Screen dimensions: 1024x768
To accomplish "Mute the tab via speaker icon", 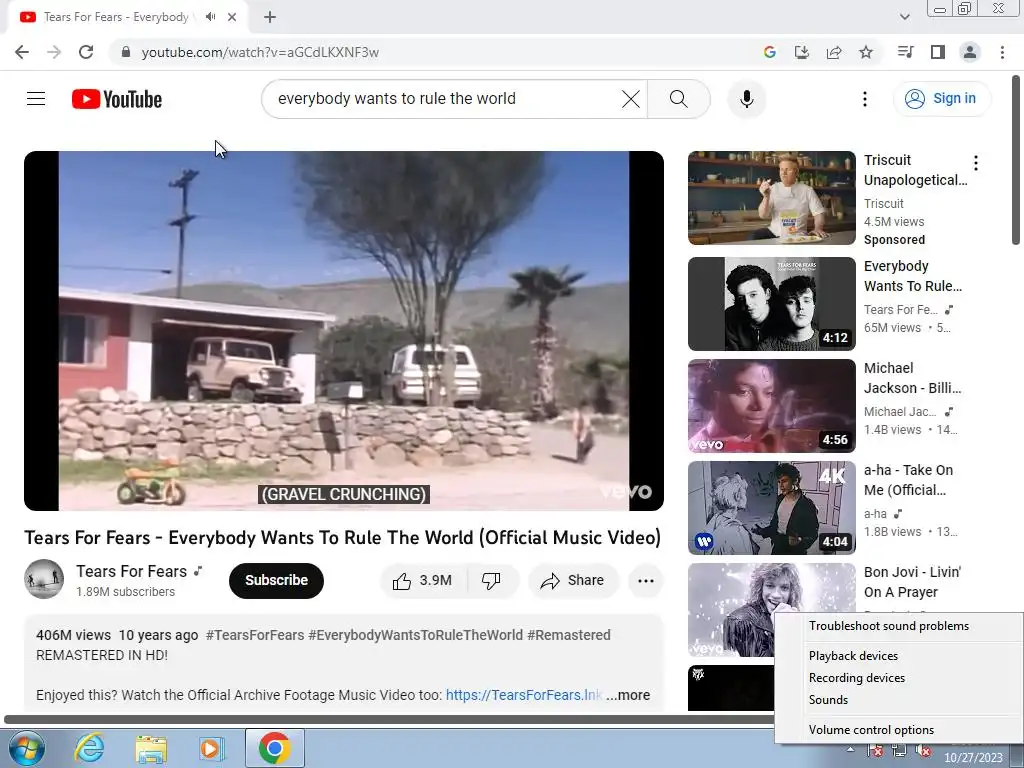I will coord(210,17).
